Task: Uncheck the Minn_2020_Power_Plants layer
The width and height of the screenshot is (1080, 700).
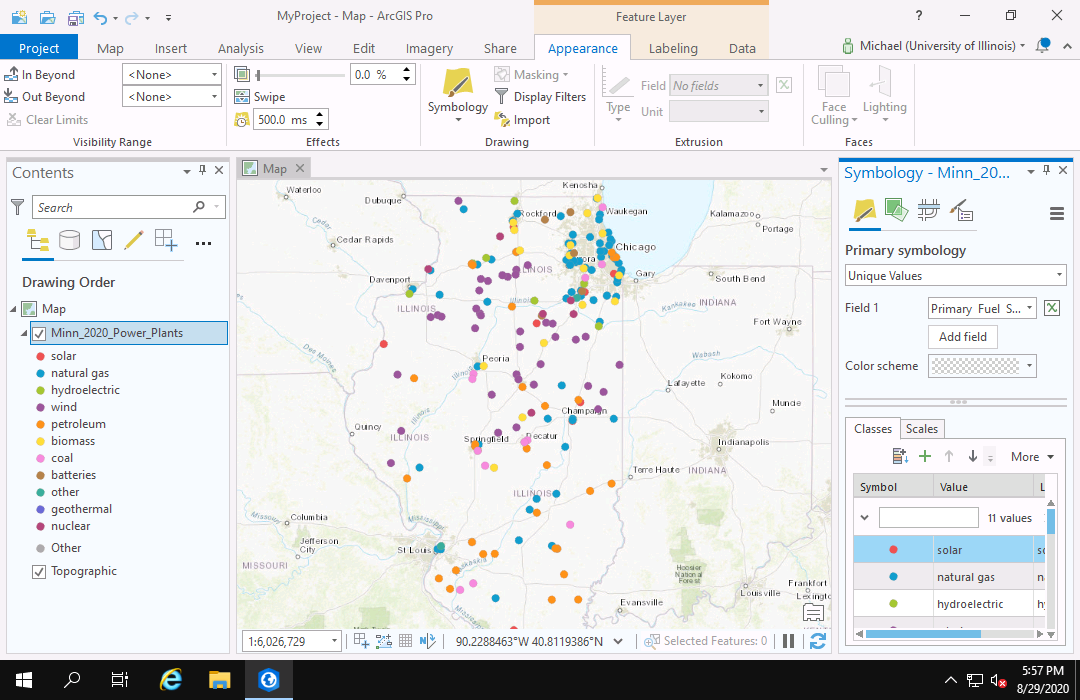Action: point(39,333)
